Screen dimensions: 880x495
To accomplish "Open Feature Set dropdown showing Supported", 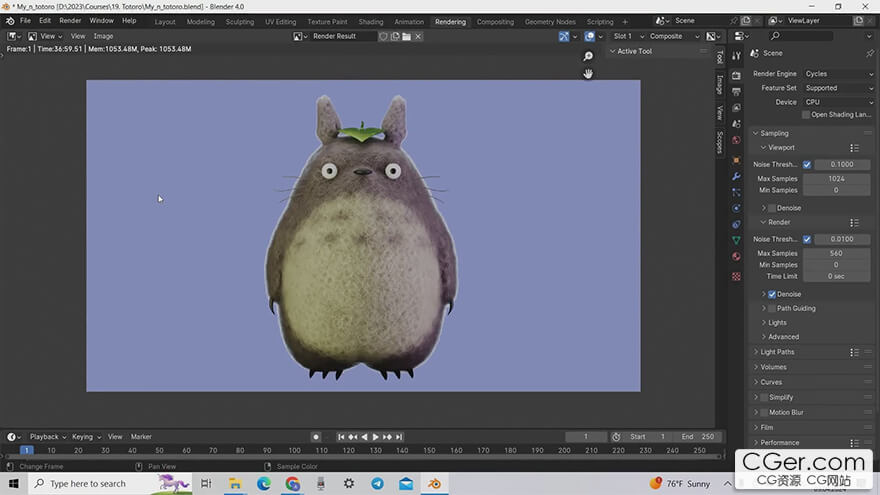I will tap(838, 88).
